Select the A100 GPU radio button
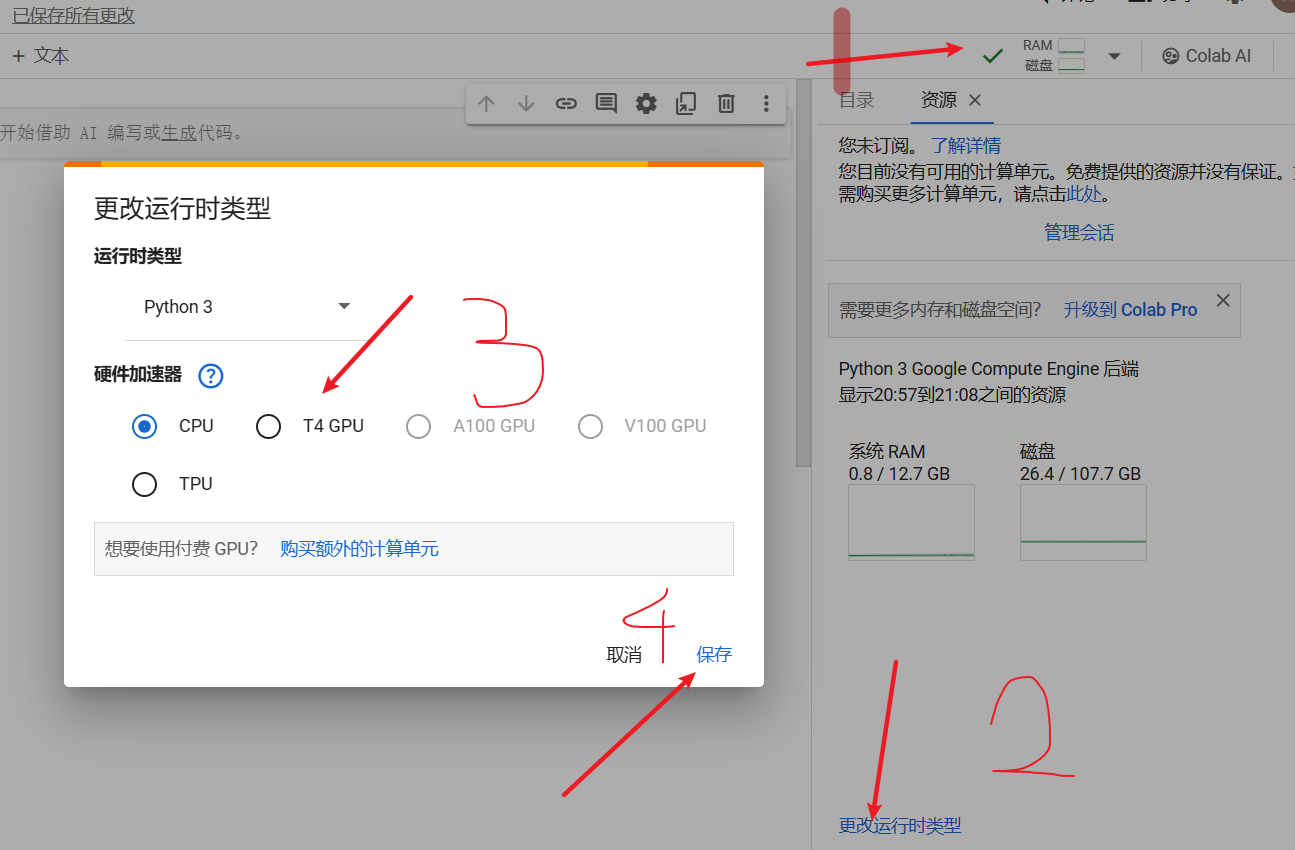Screen dimensions: 1295x850 [418, 426]
